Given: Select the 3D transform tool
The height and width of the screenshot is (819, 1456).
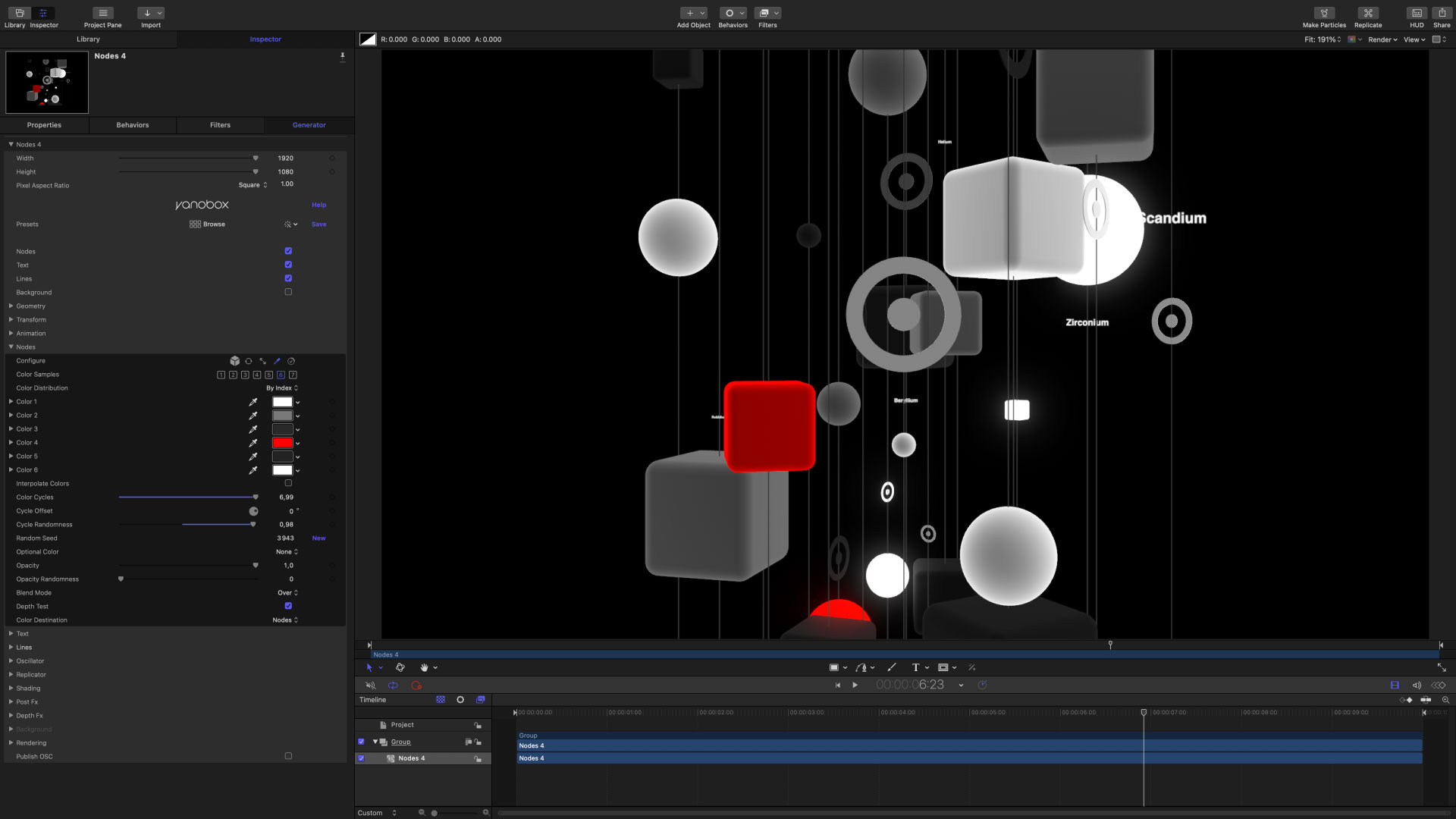Looking at the screenshot, I should (x=400, y=667).
